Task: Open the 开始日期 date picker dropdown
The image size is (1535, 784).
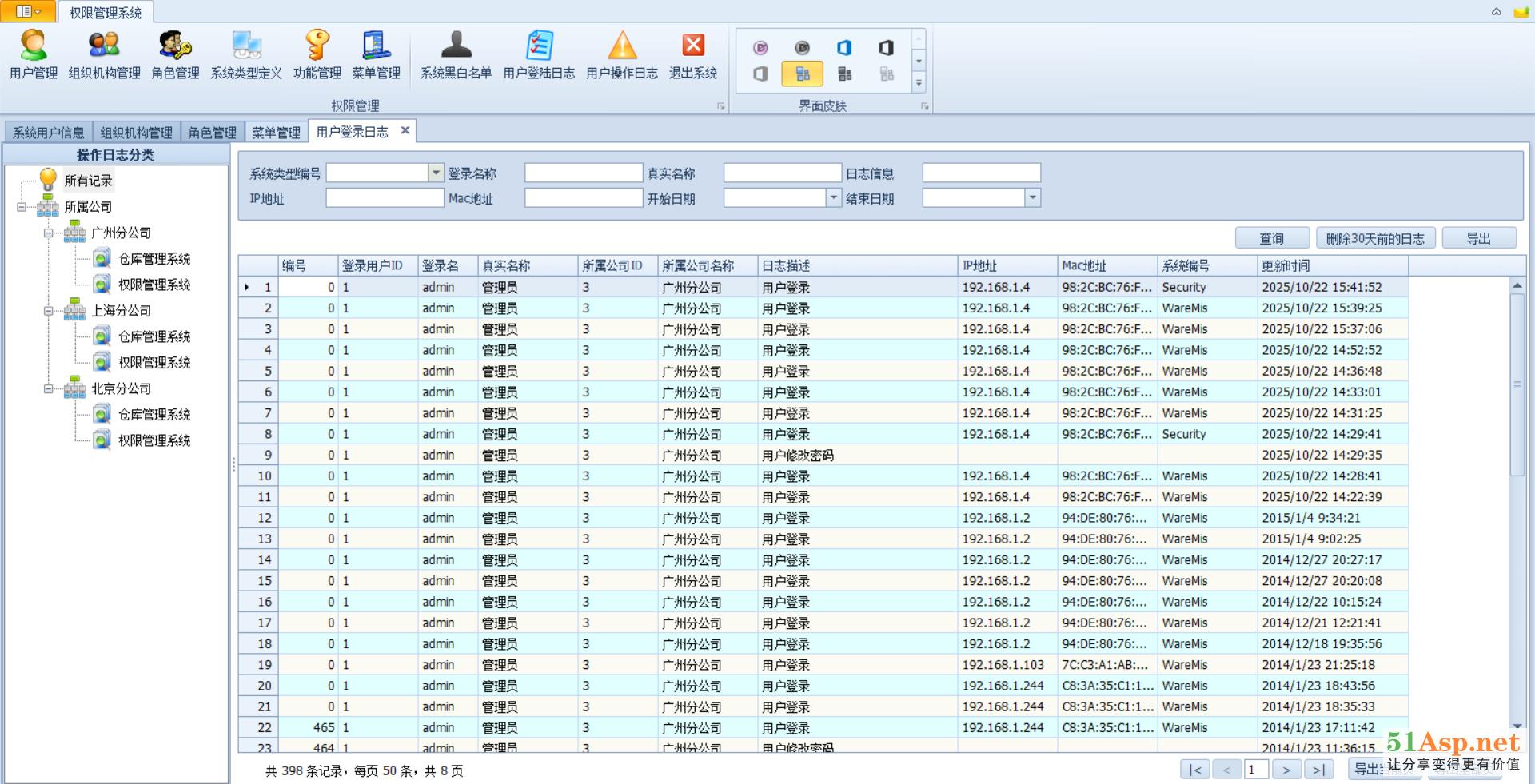Action: point(834,197)
